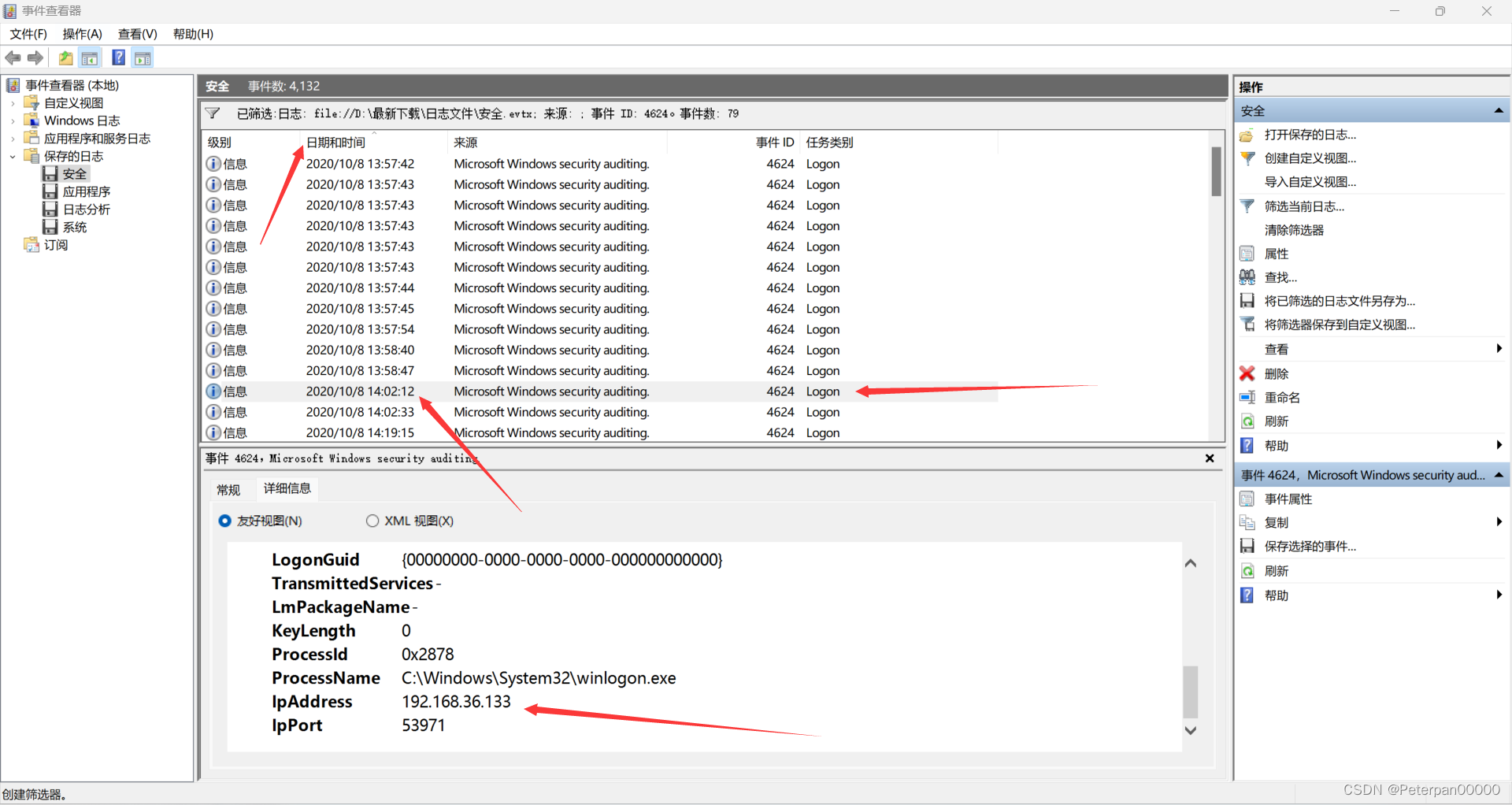Sort by the 任务类别 column header
The image size is (1512, 805).
pyautogui.click(x=899, y=143)
